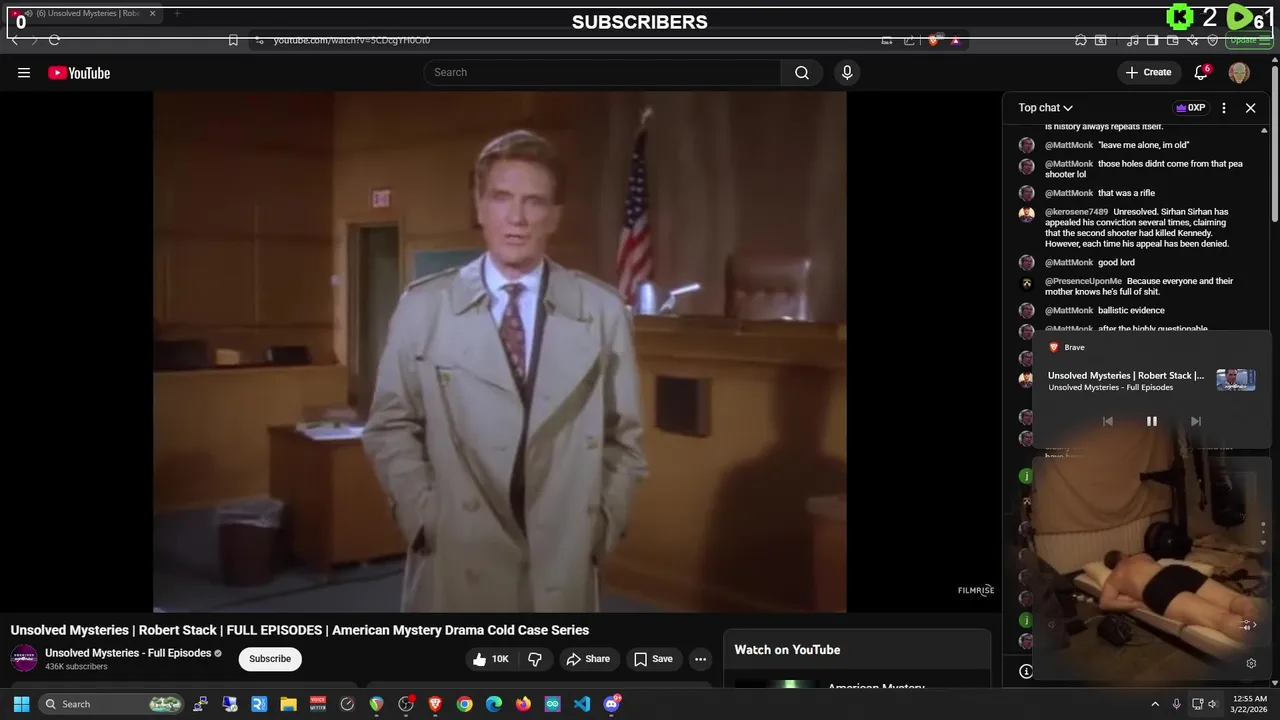This screenshot has width=1280, height=720.
Task: Share the Unsolved Mysteries video
Action: click(x=588, y=659)
